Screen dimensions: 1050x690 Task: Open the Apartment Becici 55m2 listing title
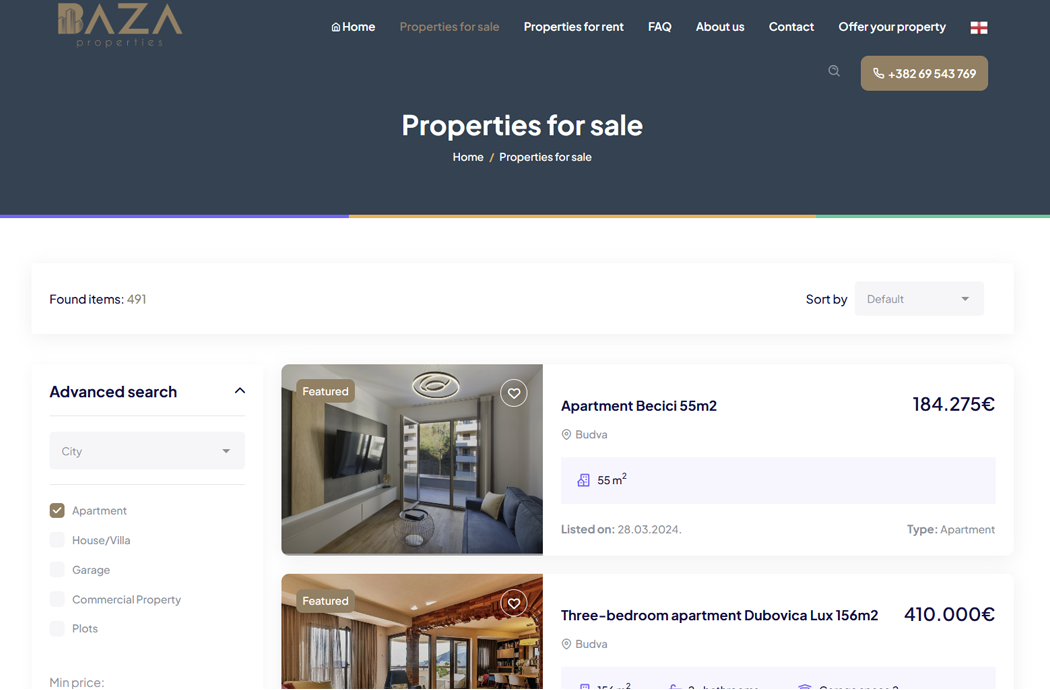point(639,406)
